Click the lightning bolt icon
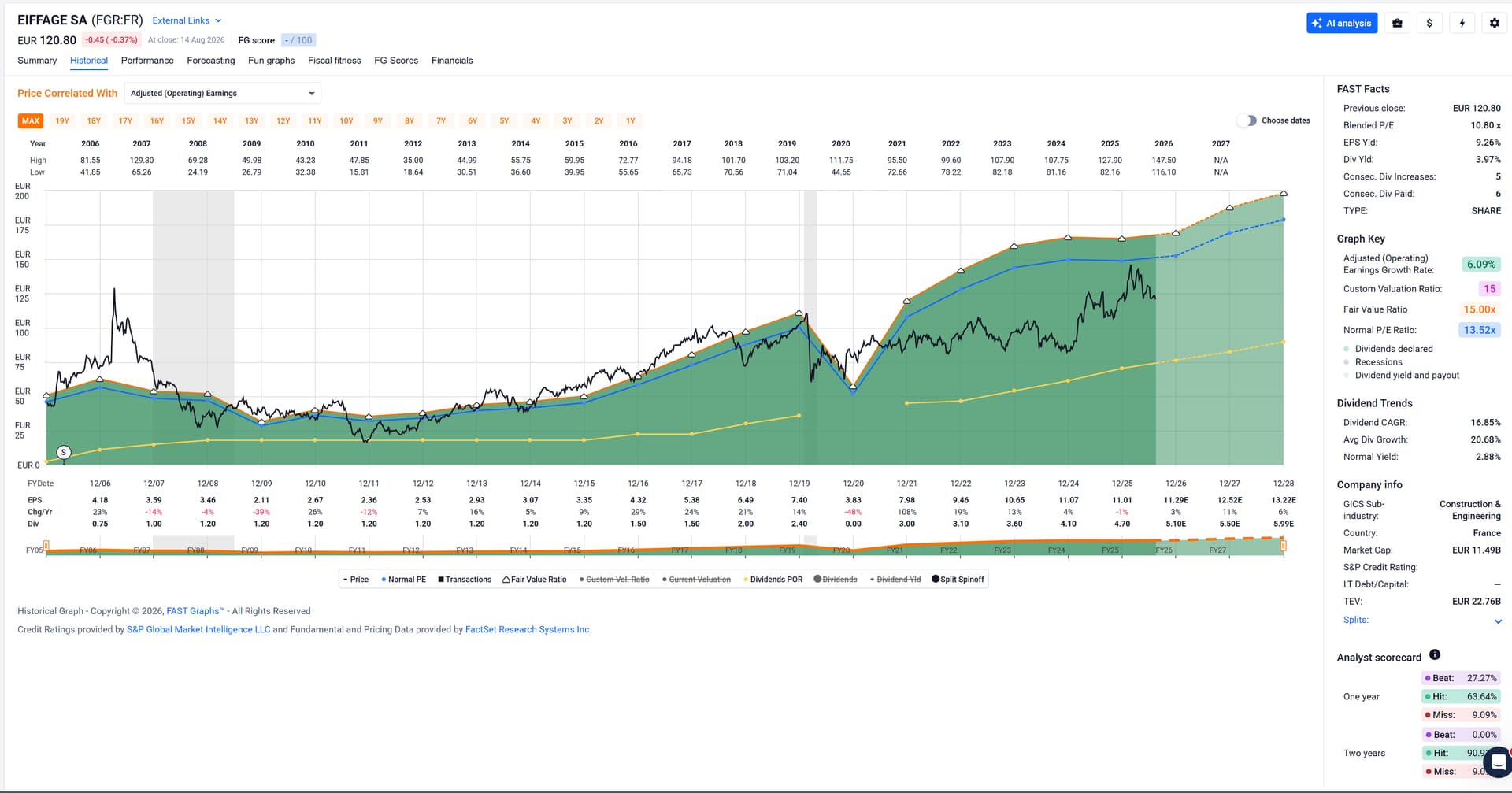This screenshot has height=793, width=1512. tap(1462, 23)
